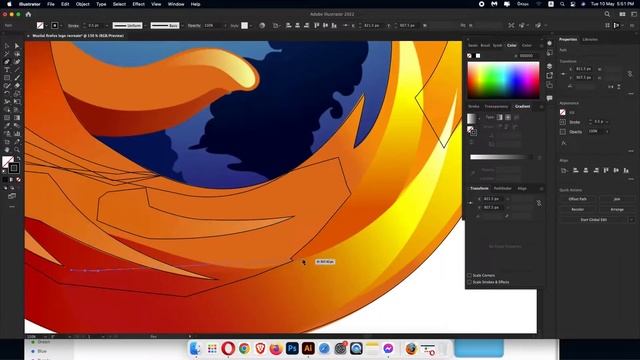The image size is (640, 360).
Task: Pick a color from the spectrum
Action: [x=503, y=80]
